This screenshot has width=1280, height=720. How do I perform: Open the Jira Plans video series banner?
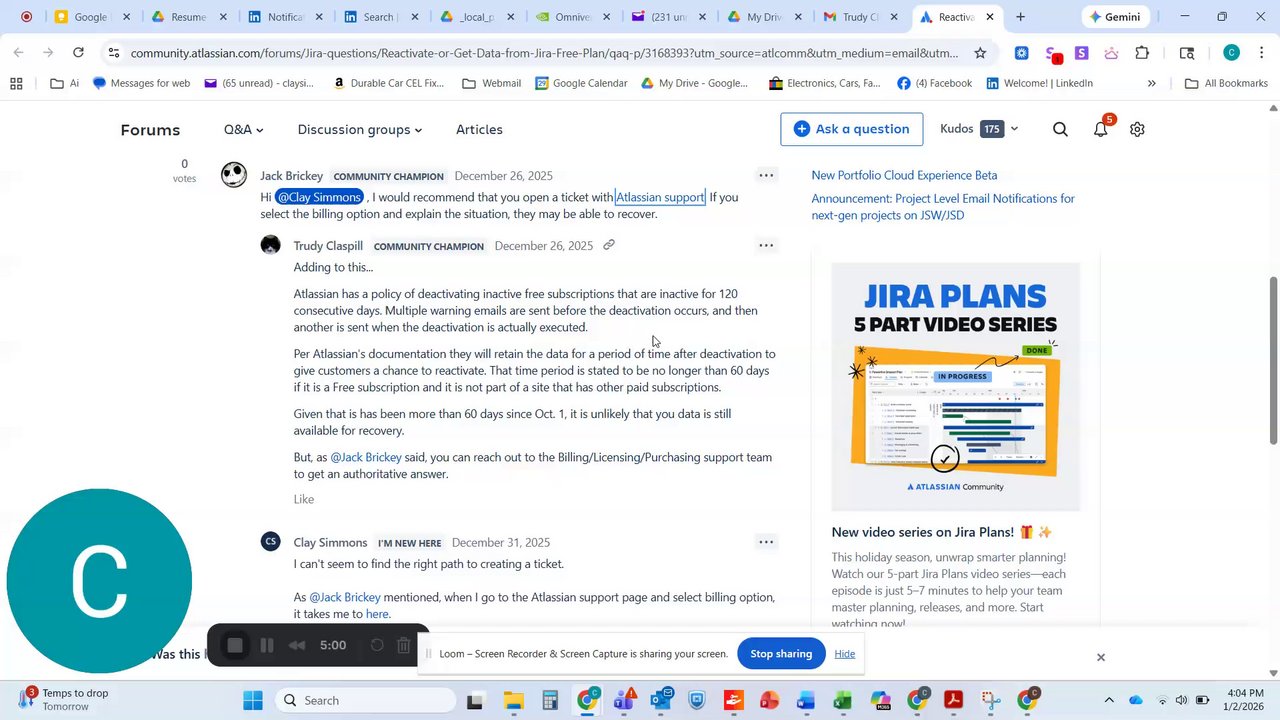point(956,387)
